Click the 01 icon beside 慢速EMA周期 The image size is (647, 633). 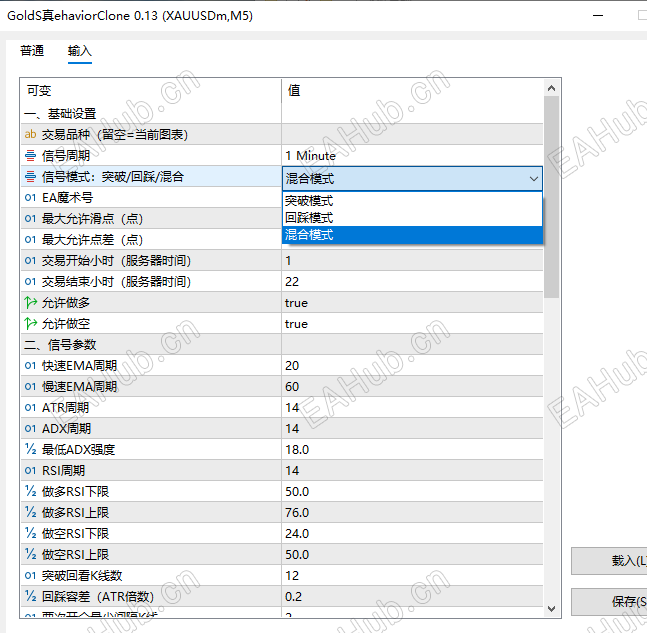tap(30, 387)
